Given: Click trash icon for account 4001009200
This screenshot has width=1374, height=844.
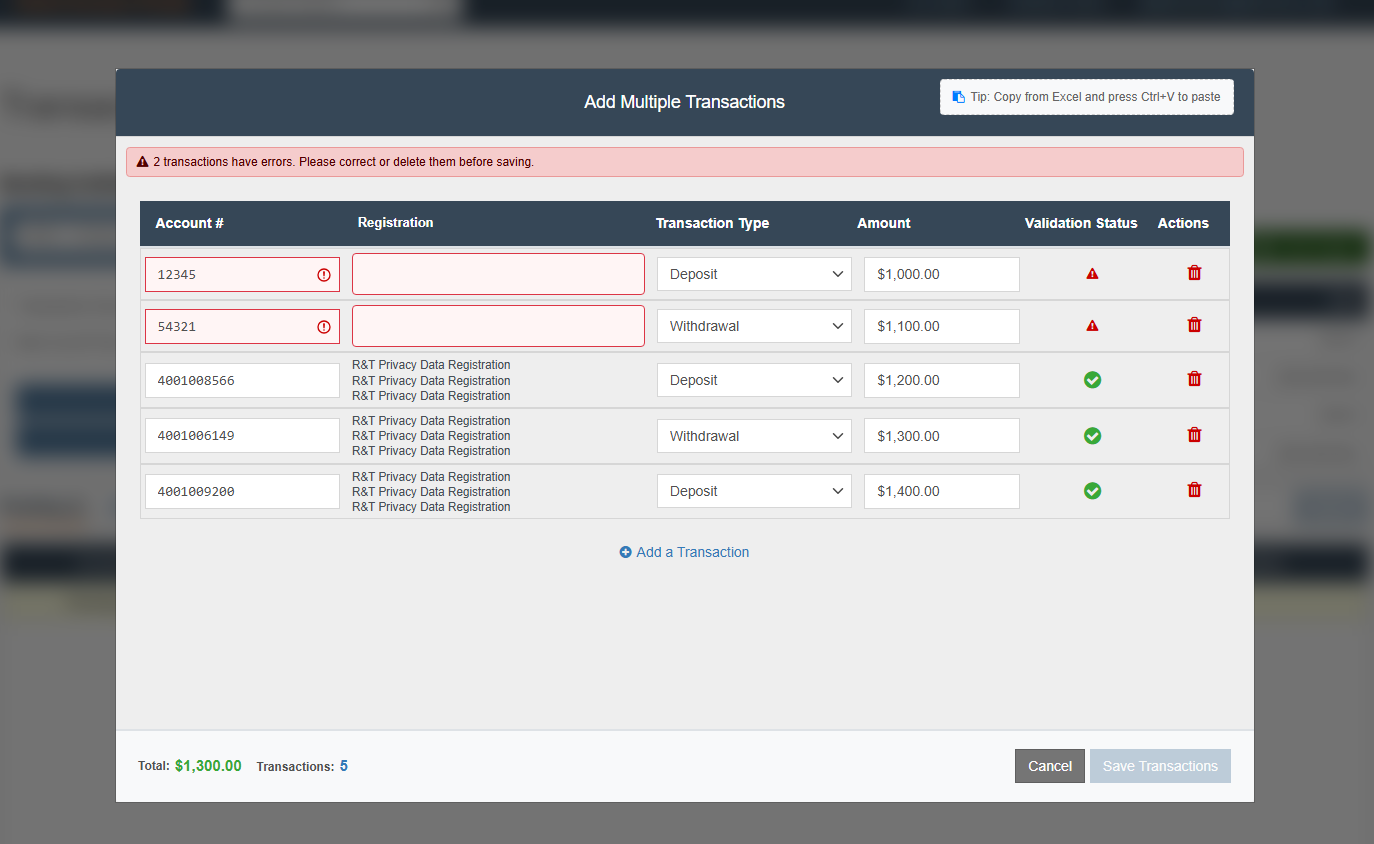Looking at the screenshot, I should point(1194,490).
